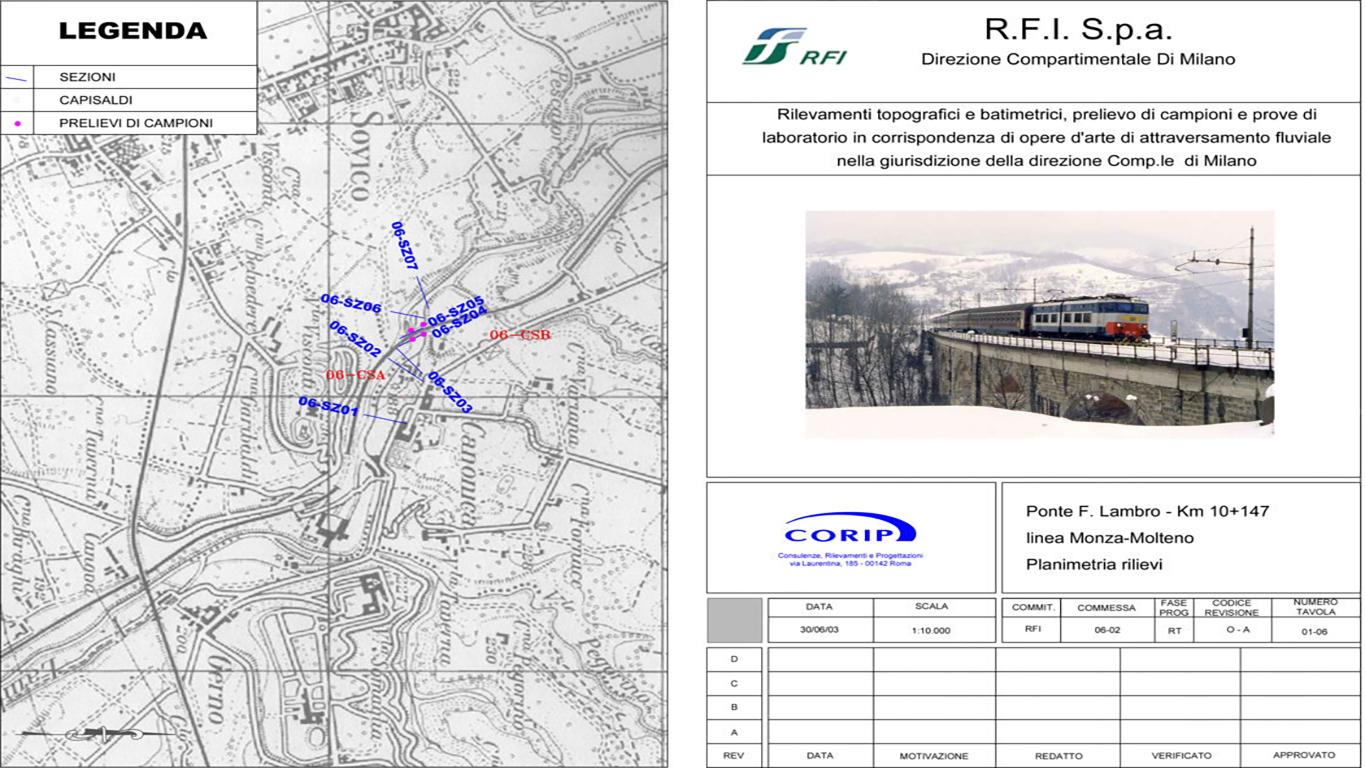Open the train on viaduct photo
Screen dimensions: 1365x768
point(1039,324)
